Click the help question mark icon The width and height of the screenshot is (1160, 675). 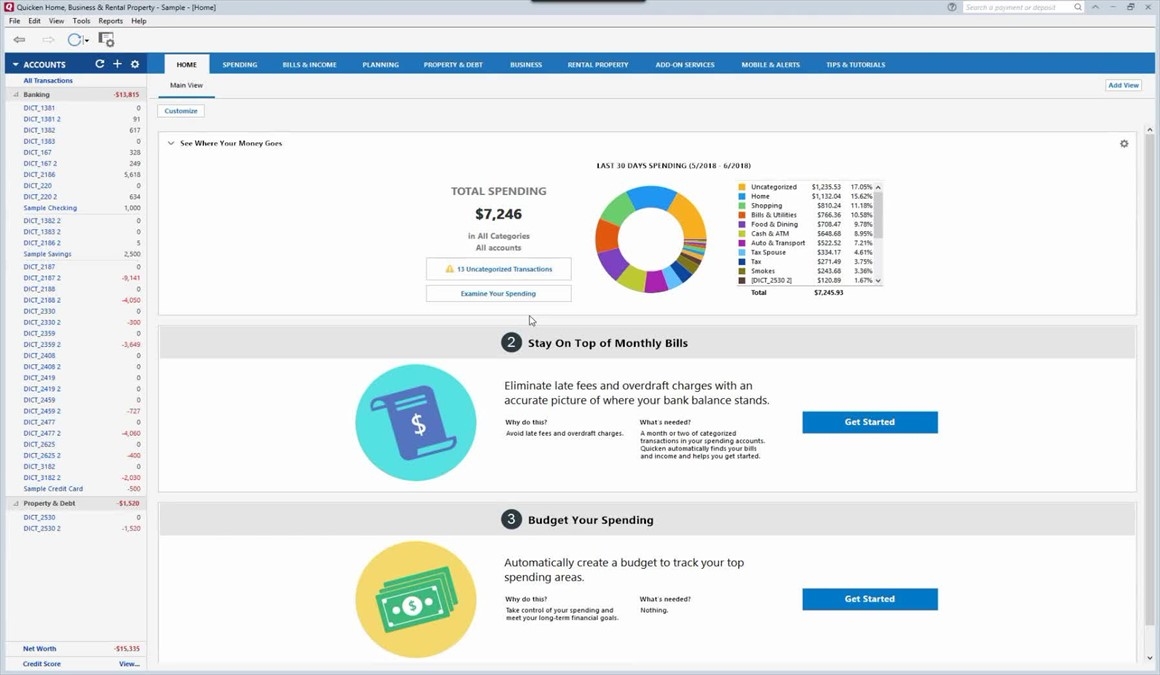point(951,7)
